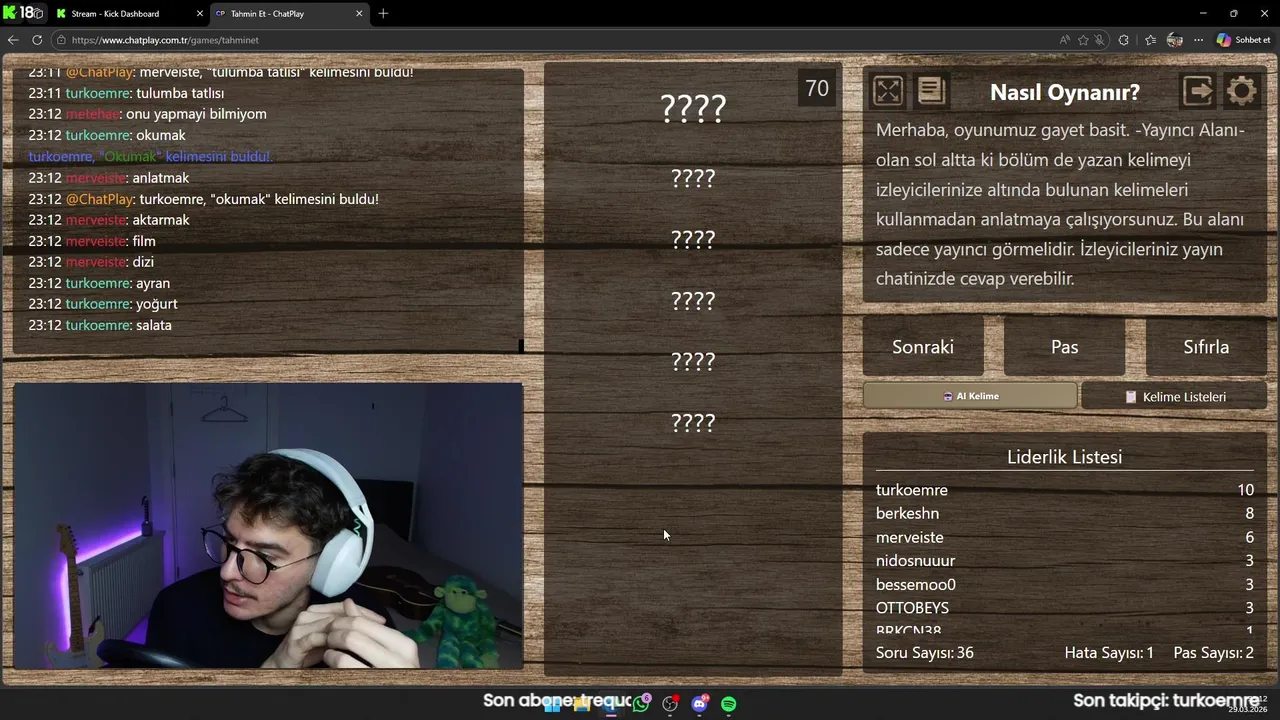The width and height of the screenshot is (1280, 720).
Task: Open browser extensions icon
Action: click(1124, 40)
